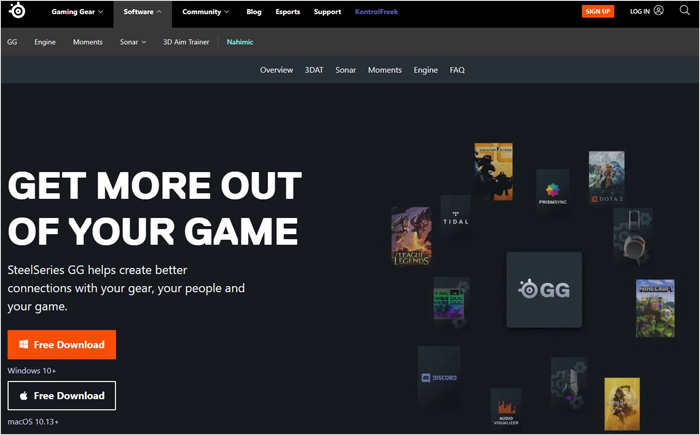The image size is (700, 435).
Task: Click the macOS Free Download button
Action: click(x=62, y=395)
